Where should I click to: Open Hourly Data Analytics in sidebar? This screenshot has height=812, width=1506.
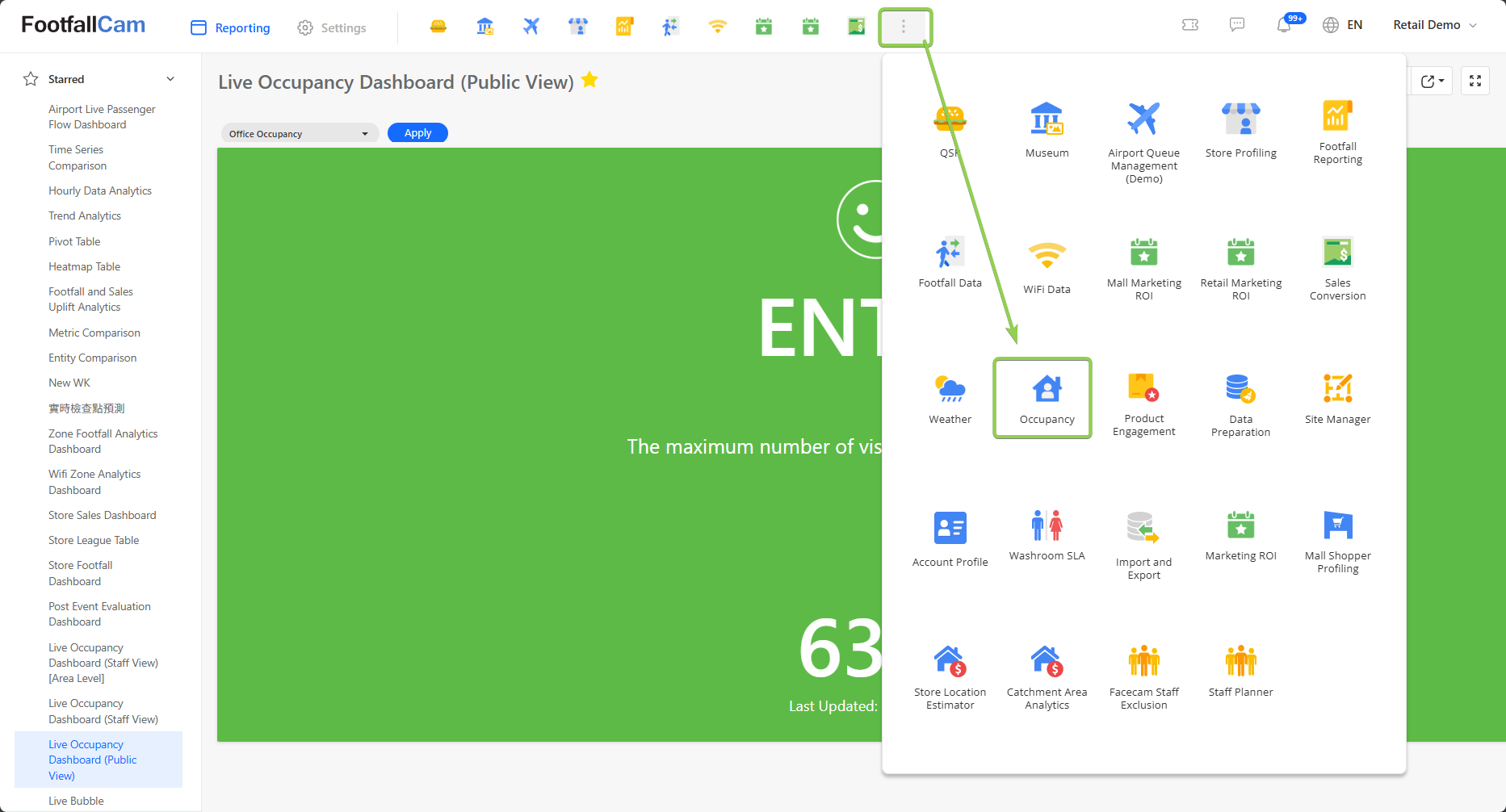[100, 190]
